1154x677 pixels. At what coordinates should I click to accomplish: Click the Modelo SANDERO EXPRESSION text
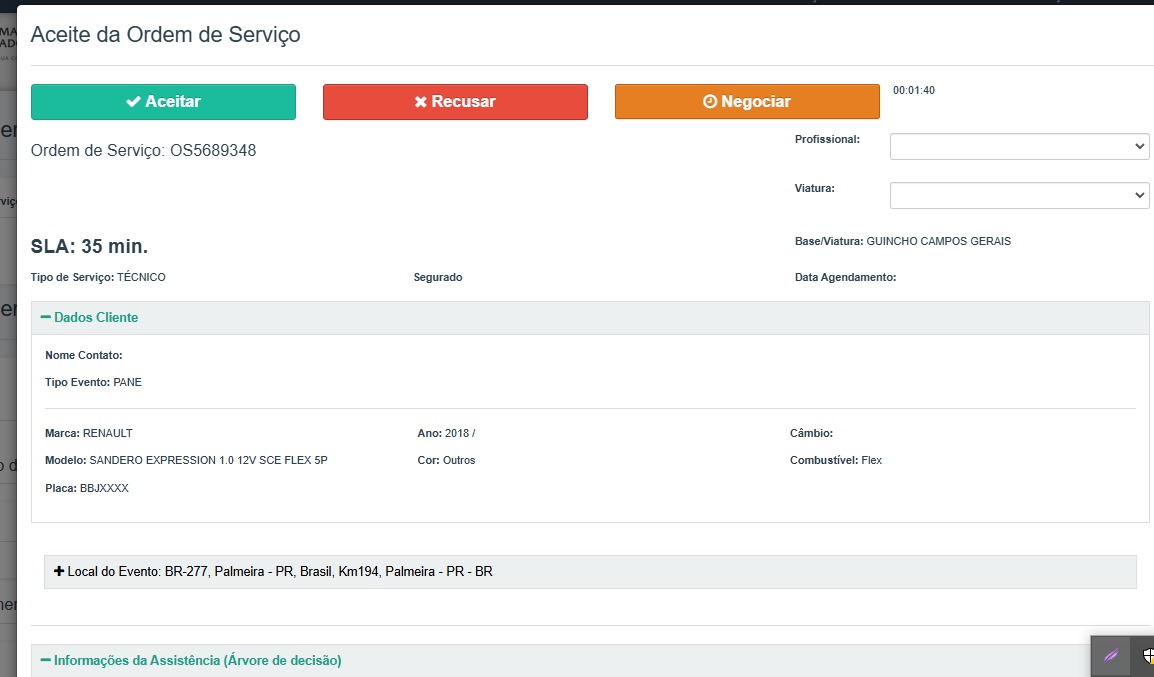(x=186, y=461)
